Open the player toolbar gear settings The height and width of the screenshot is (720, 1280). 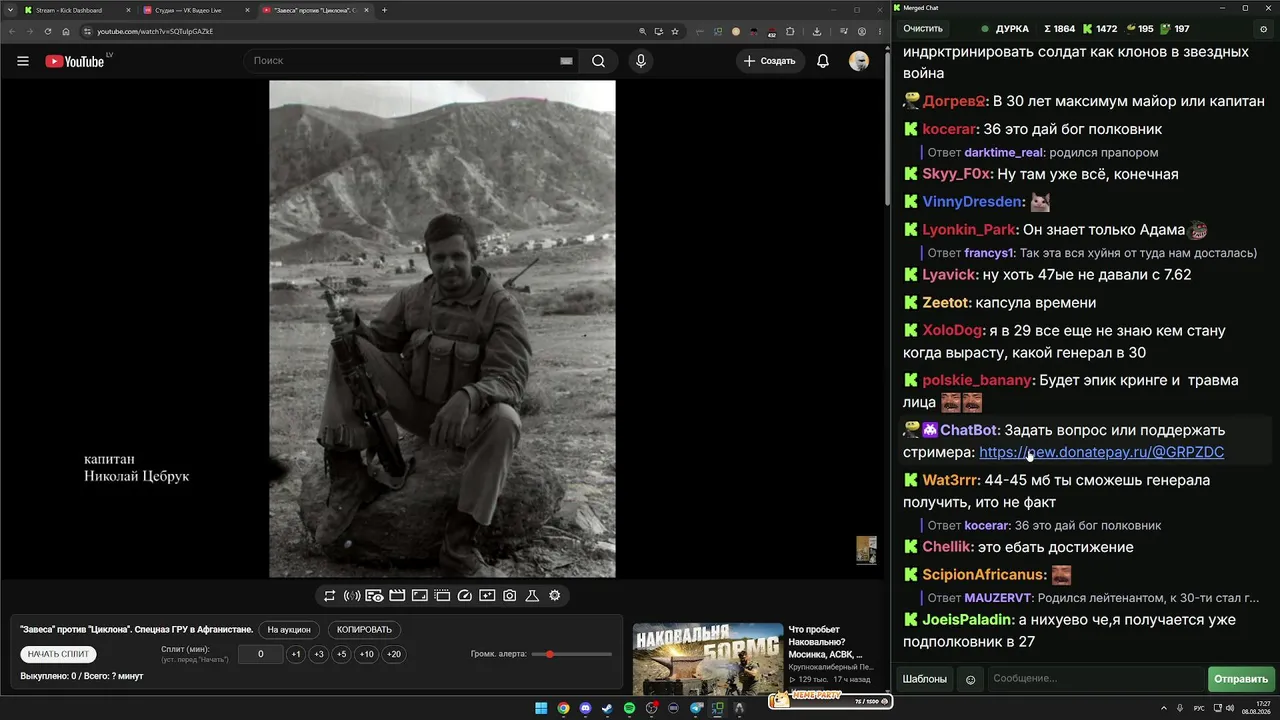click(555, 596)
